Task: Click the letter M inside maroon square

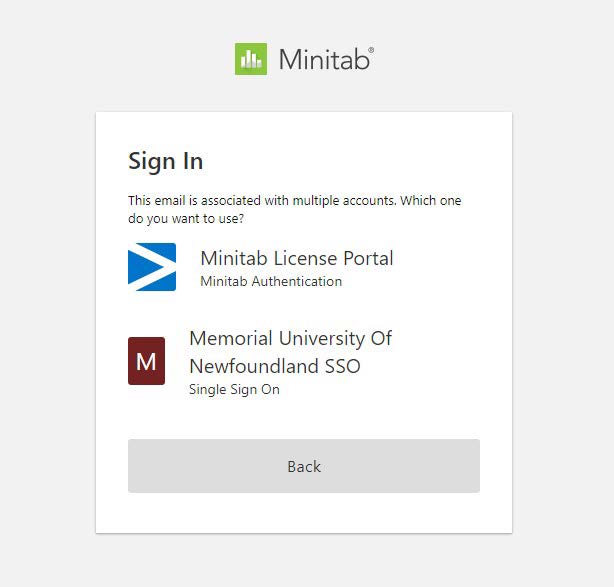Action: [x=146, y=361]
